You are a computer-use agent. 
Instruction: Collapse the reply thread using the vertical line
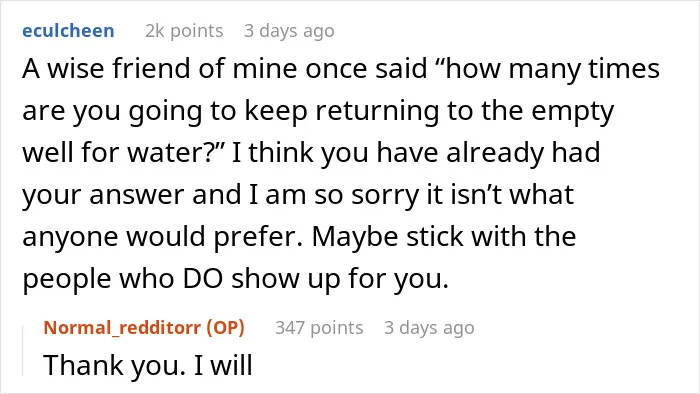tap(23, 351)
